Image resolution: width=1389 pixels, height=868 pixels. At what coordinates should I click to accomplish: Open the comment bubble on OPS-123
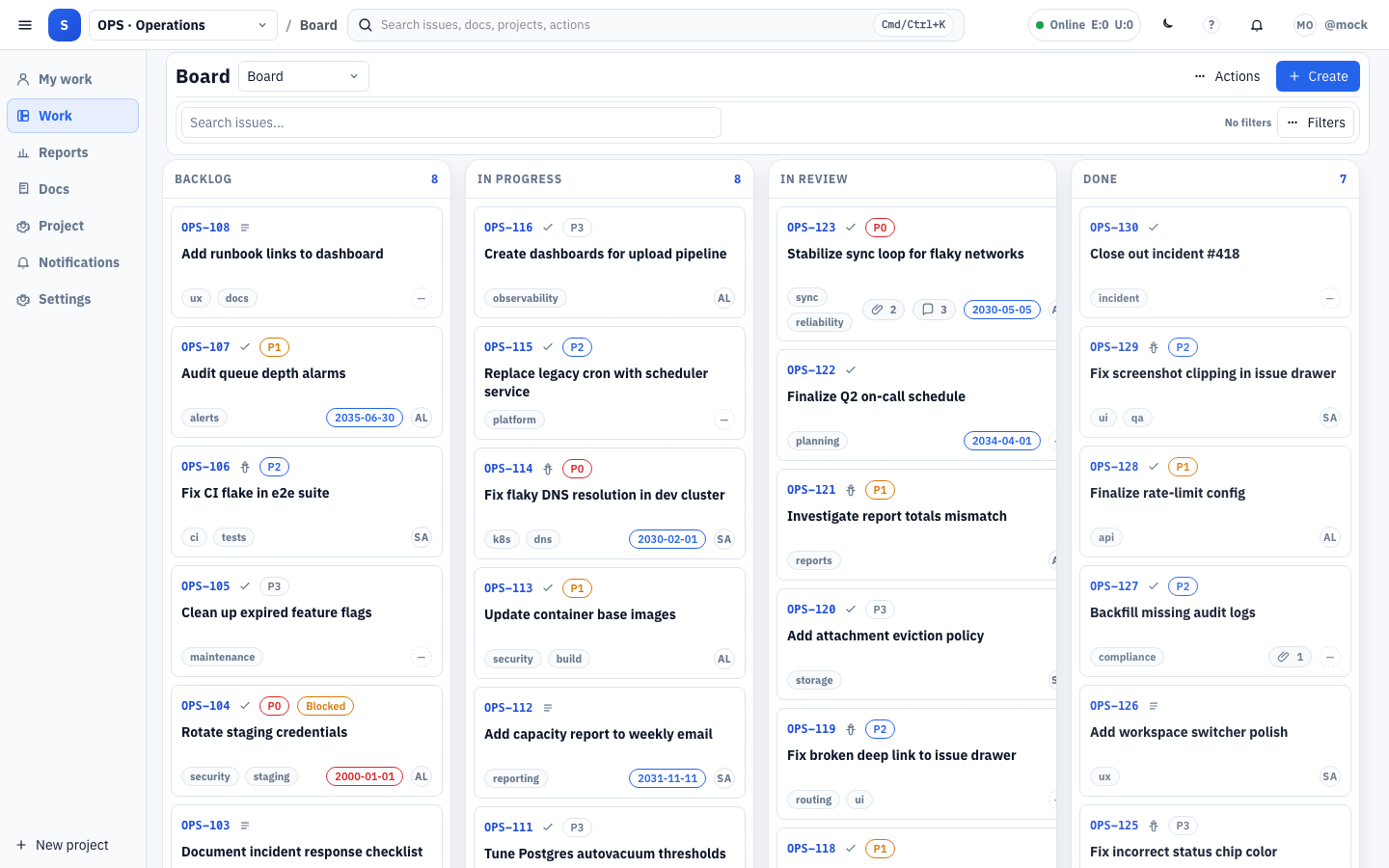(x=933, y=309)
